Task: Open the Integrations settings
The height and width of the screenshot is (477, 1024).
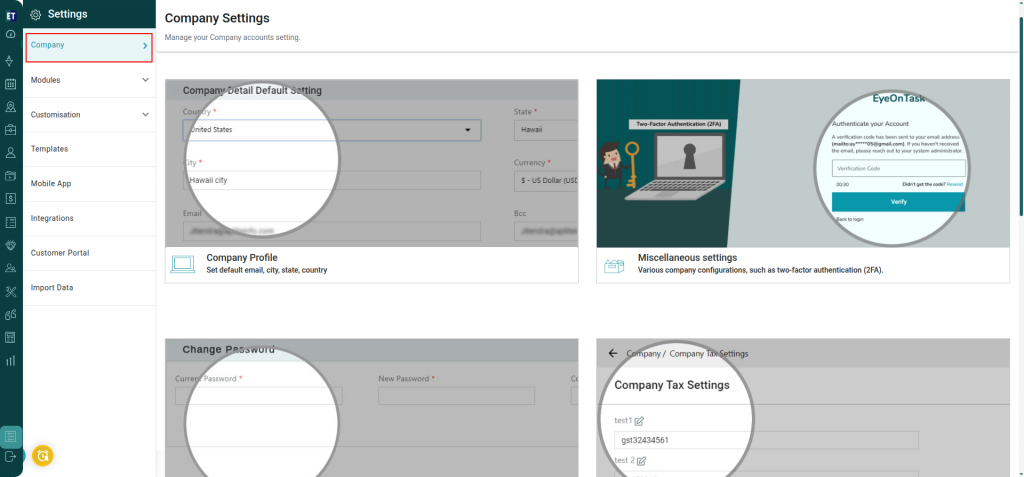Action: pyautogui.click(x=89, y=218)
